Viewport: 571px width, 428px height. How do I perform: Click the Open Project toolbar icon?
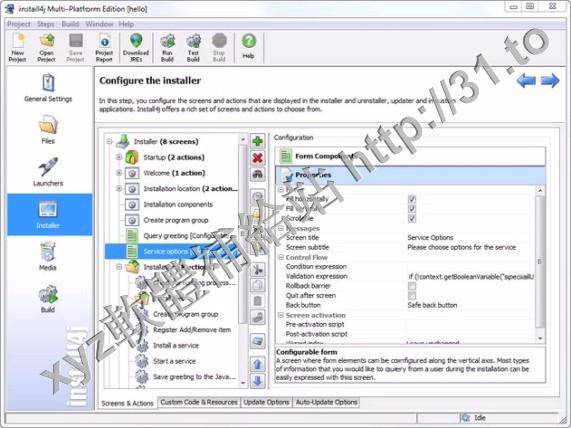[x=47, y=48]
